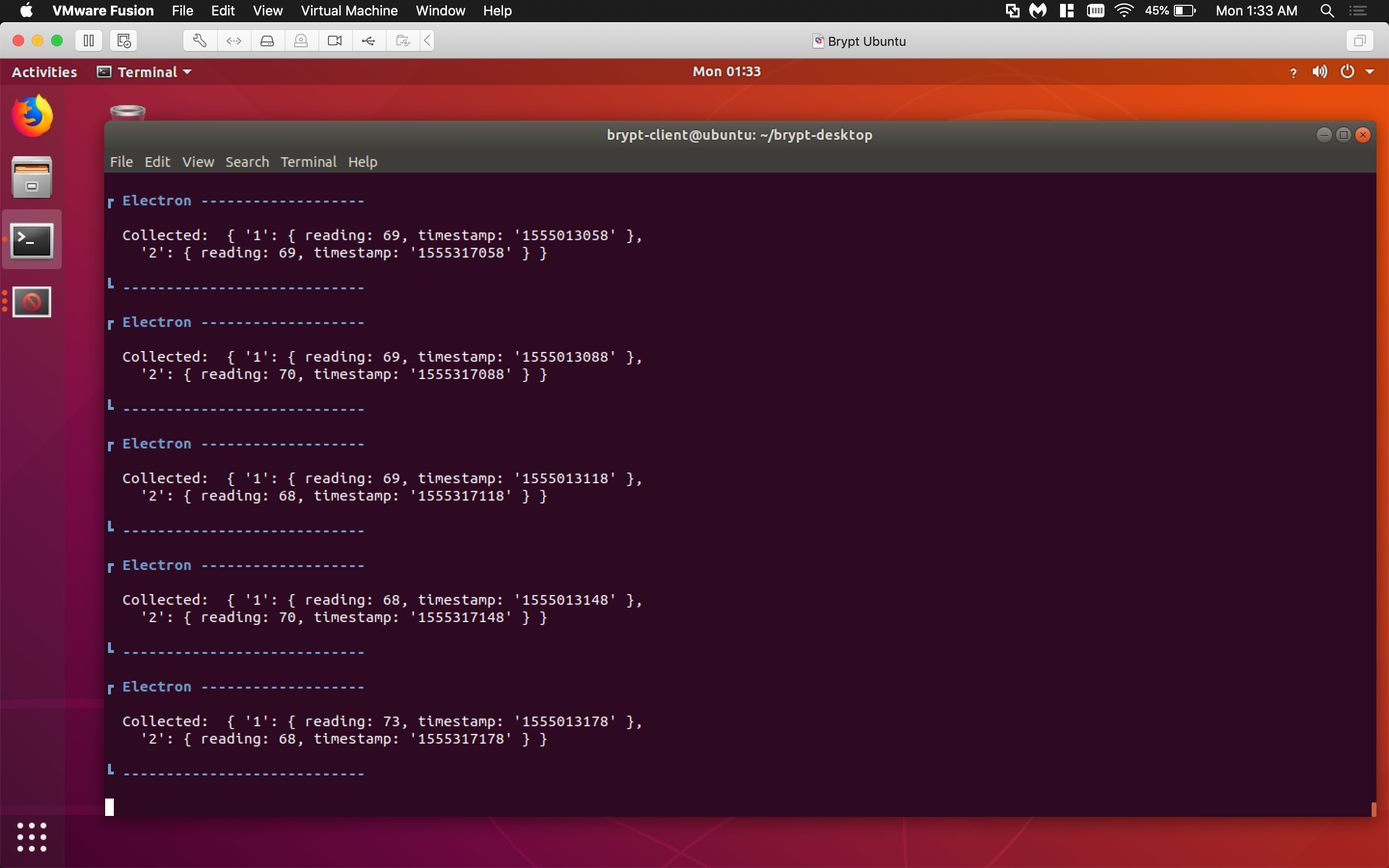Viewport: 1389px width, 868px height.
Task: Show Applications grid in the dock
Action: [x=32, y=837]
